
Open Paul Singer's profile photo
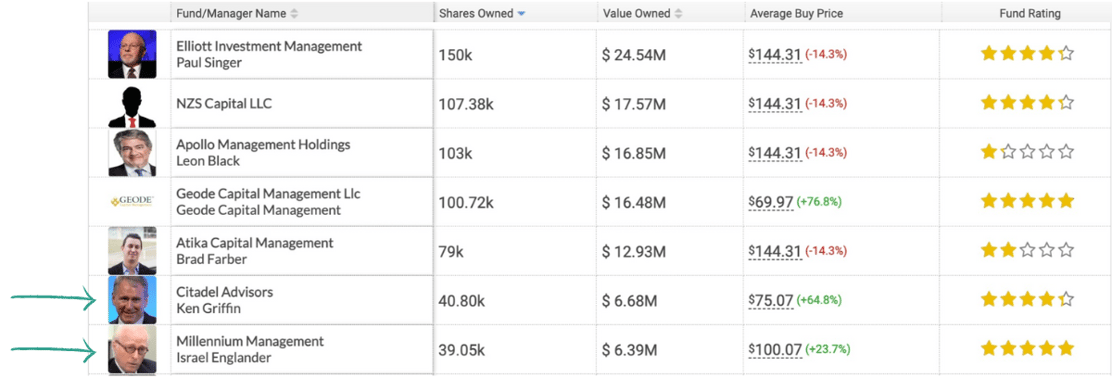coord(132,54)
